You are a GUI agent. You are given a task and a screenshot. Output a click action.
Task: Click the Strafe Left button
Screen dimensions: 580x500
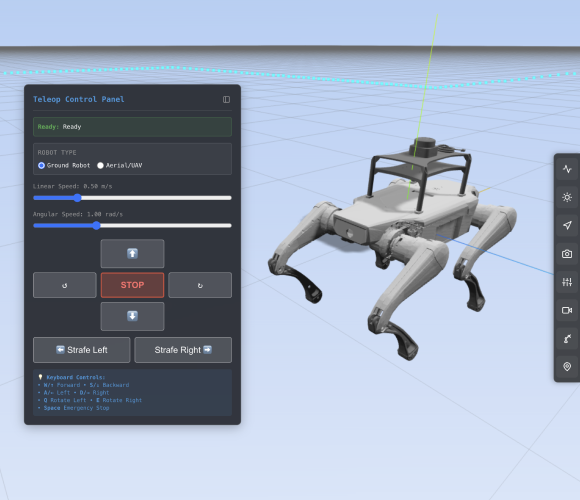82,350
